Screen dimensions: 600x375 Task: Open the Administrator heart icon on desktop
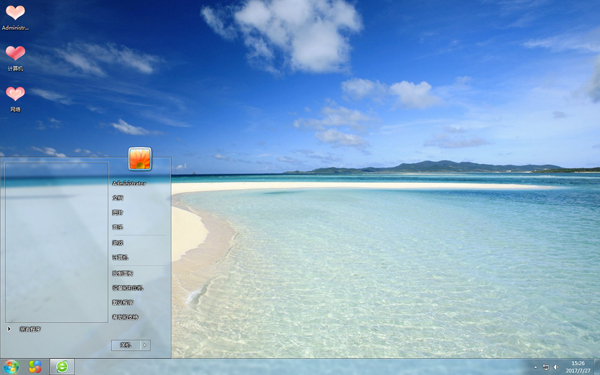click(15, 17)
